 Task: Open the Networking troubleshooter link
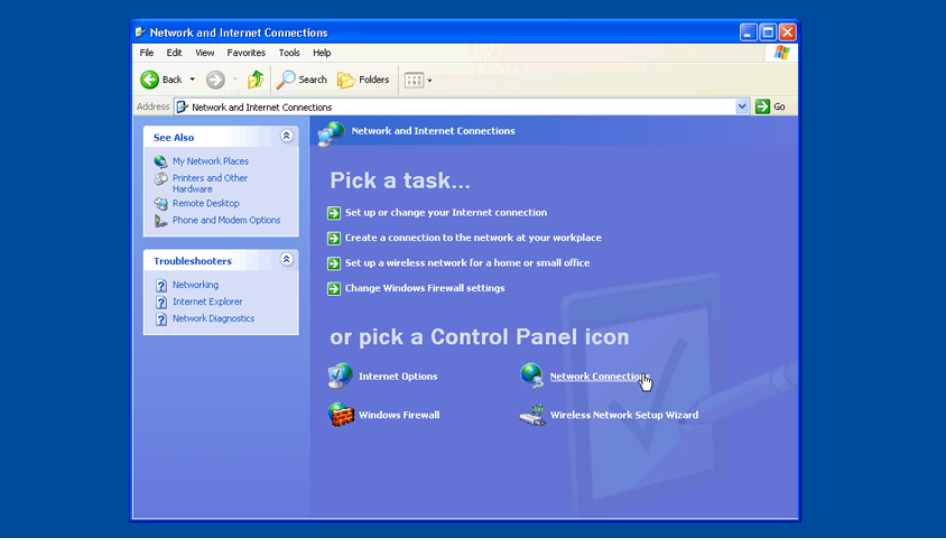[x=195, y=285]
